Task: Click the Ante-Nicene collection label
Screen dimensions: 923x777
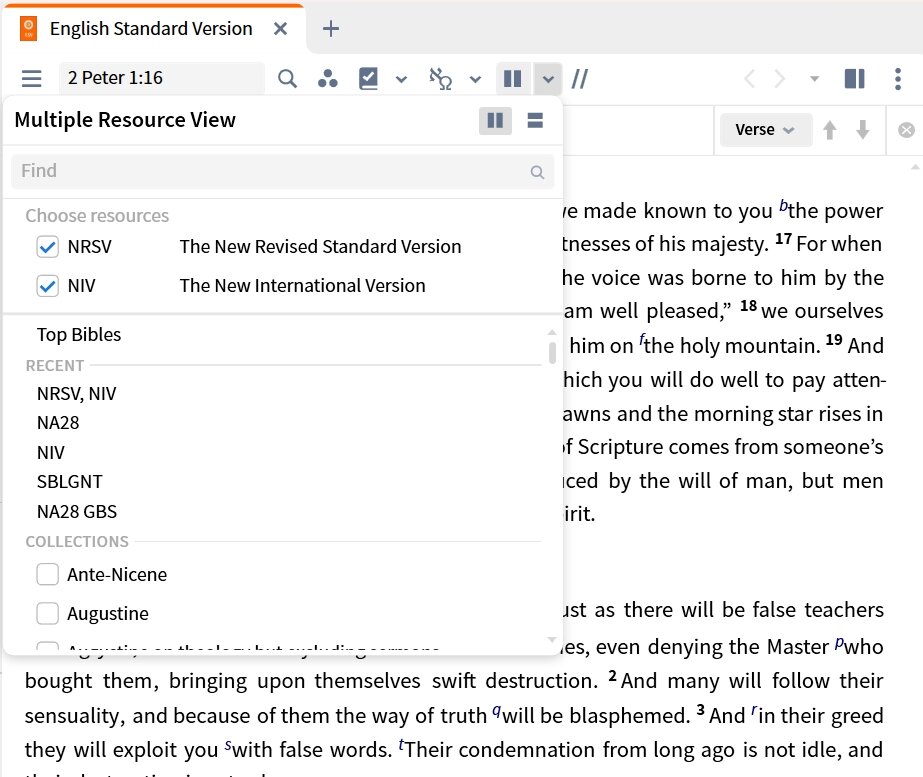Action: tap(117, 575)
